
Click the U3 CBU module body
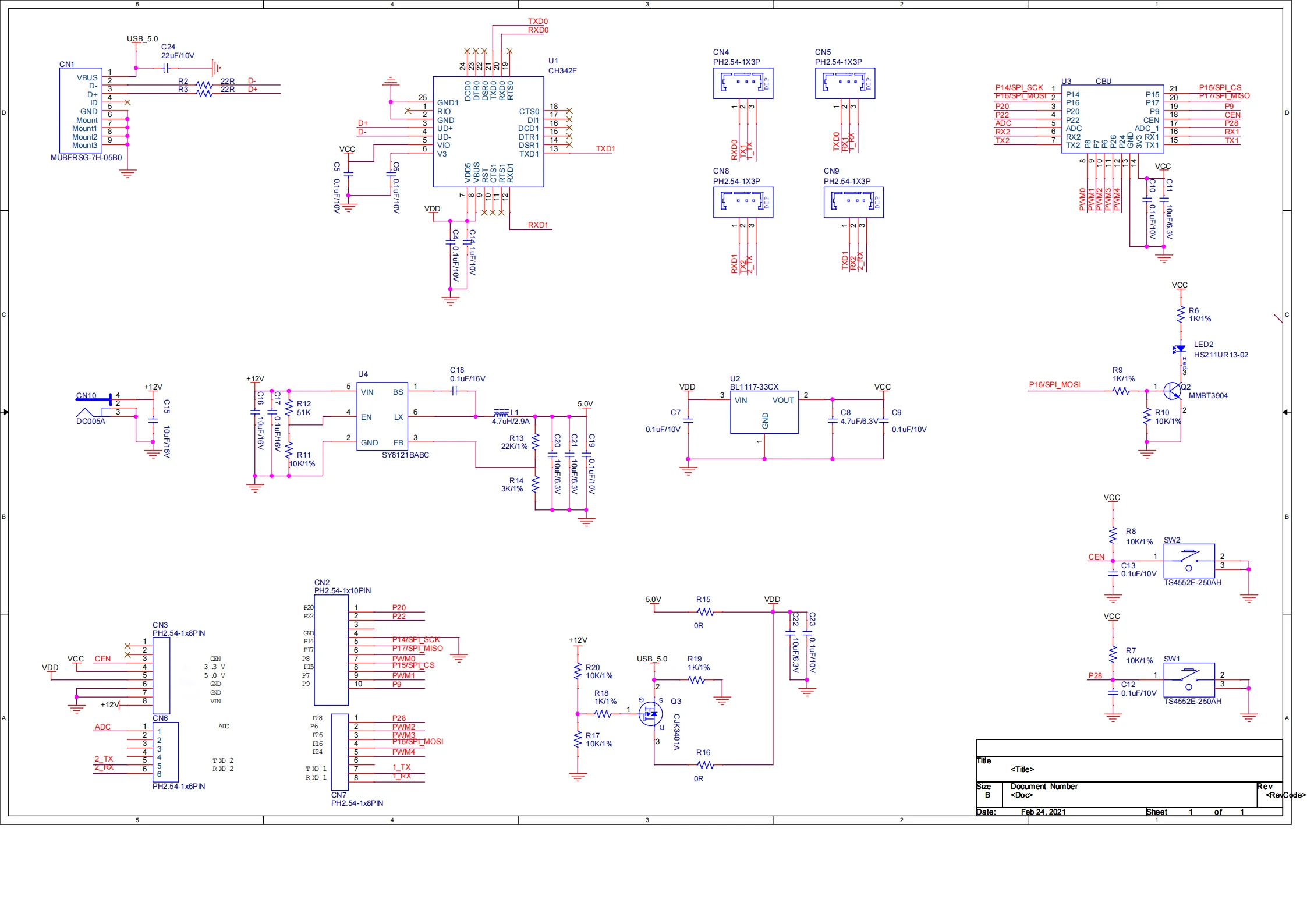click(1112, 119)
